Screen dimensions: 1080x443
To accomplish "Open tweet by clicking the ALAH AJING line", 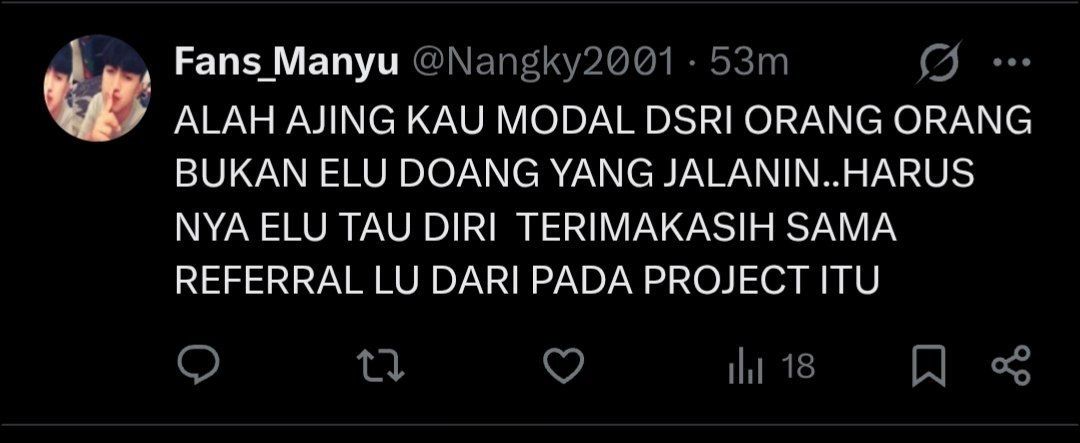I will point(603,122).
